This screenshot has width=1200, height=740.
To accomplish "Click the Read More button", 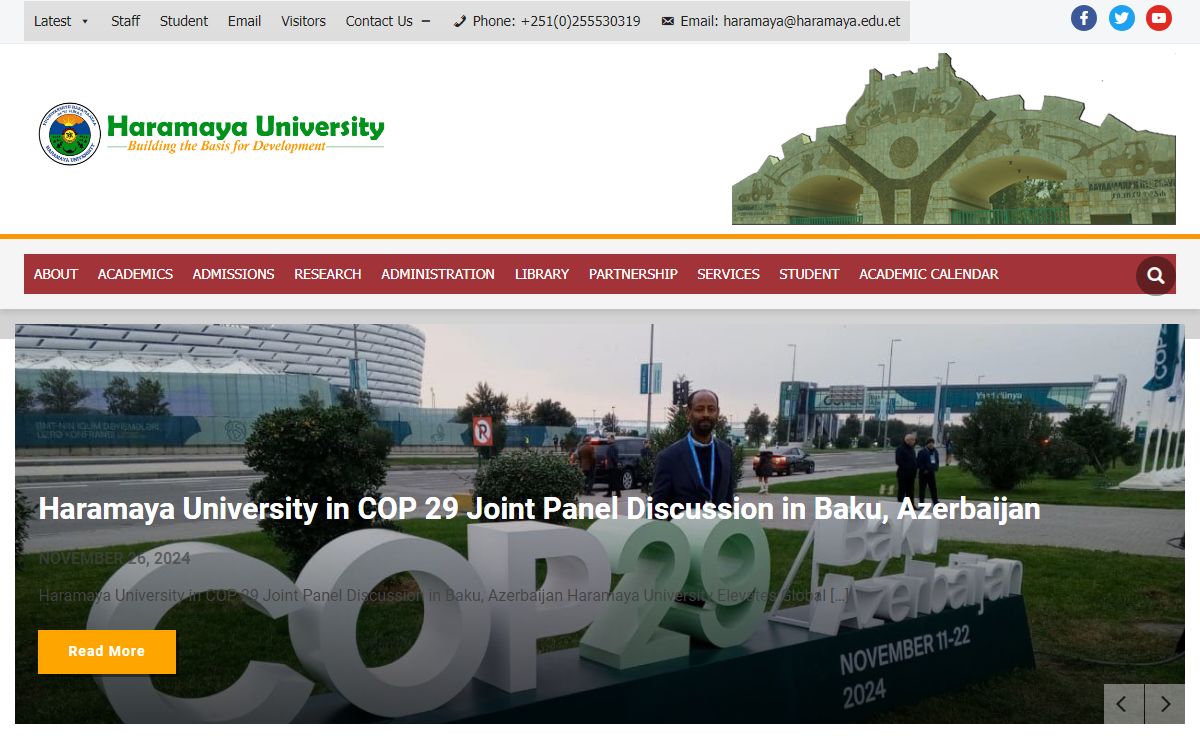I will [107, 652].
